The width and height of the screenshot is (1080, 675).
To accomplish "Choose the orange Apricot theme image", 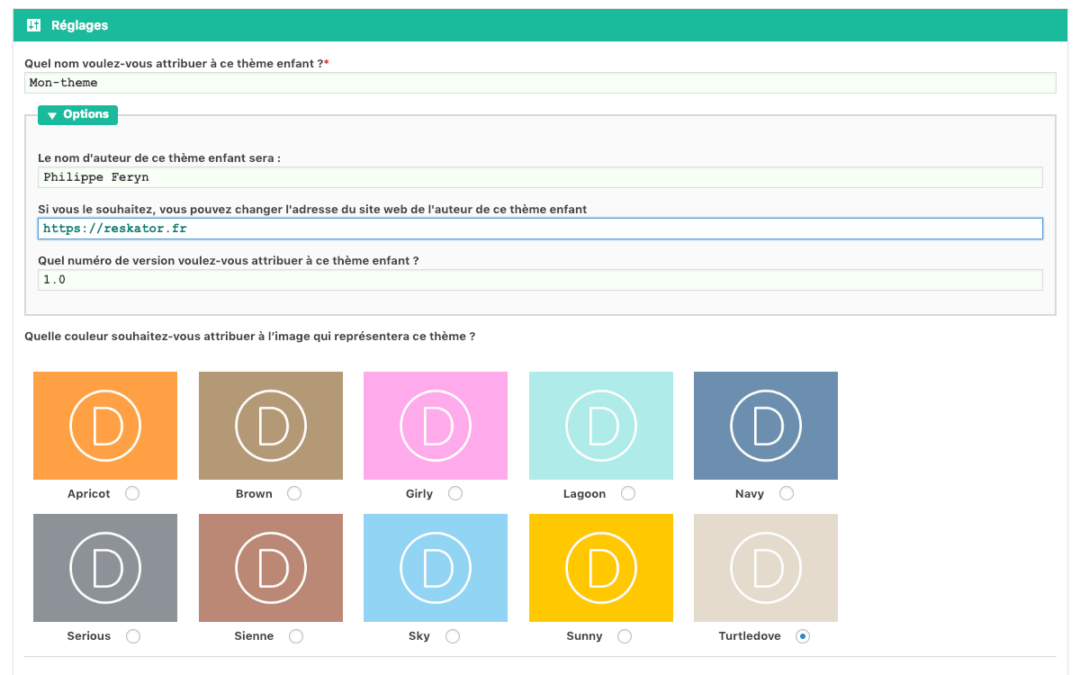I will point(105,426).
